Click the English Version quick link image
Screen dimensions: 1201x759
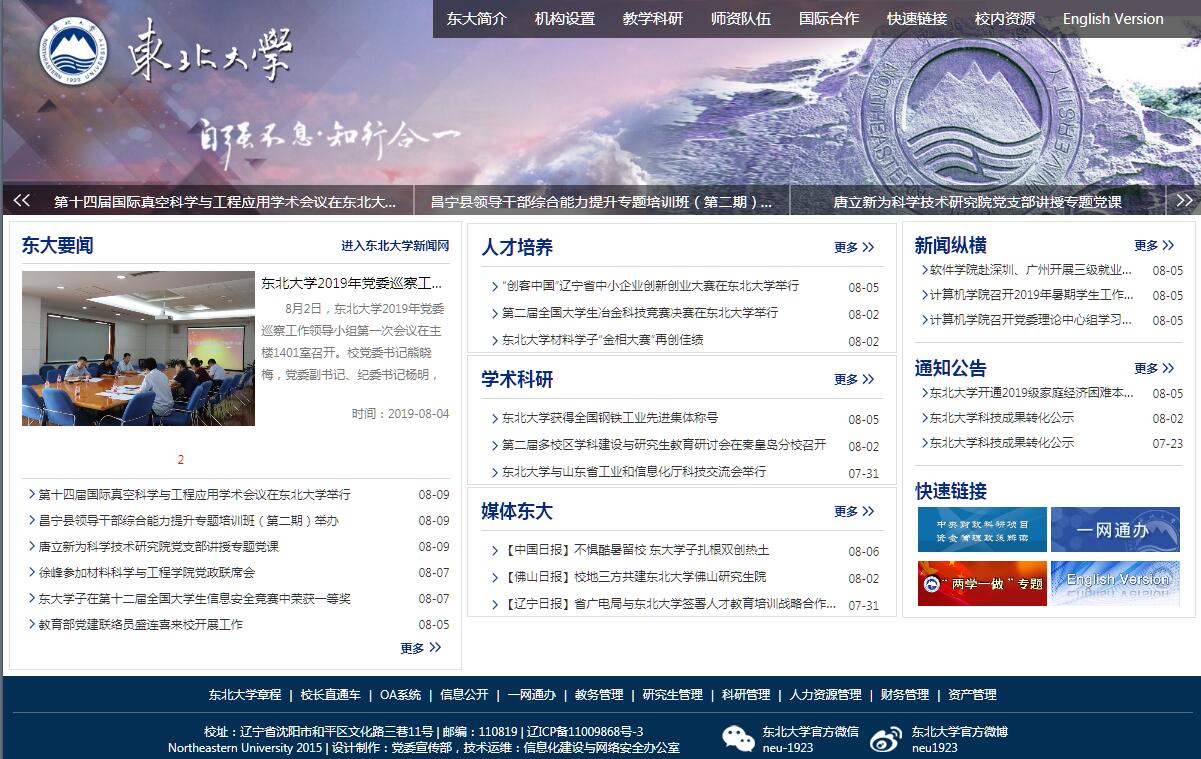[1114, 583]
